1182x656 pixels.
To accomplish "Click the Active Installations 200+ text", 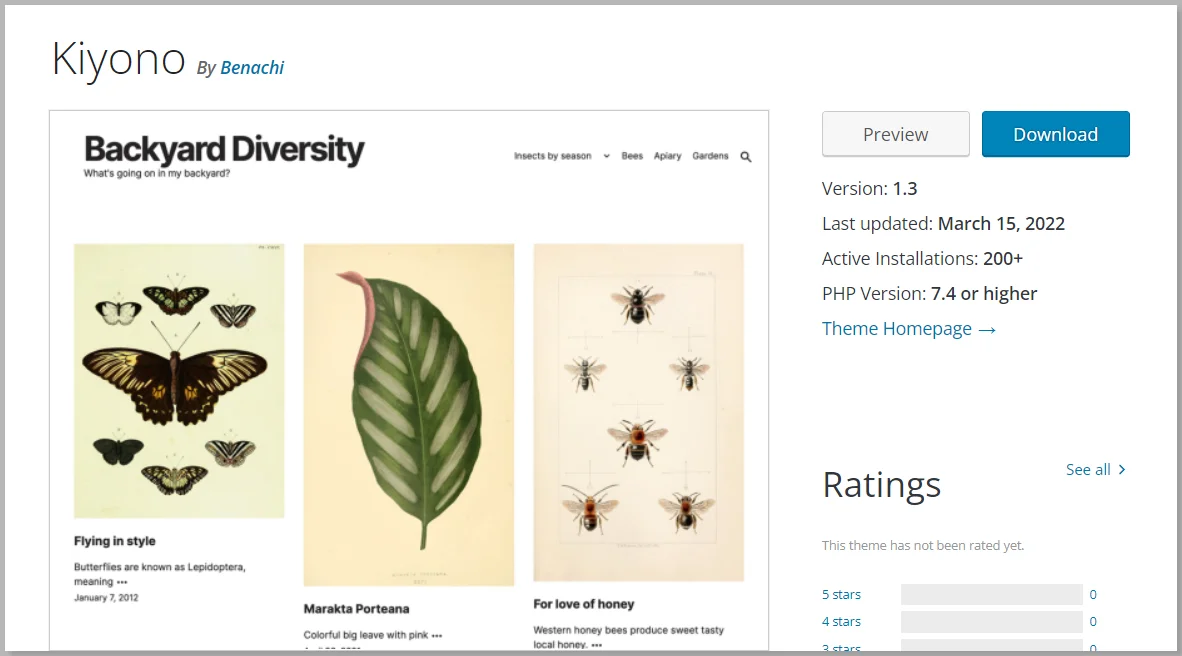I will click(x=922, y=259).
